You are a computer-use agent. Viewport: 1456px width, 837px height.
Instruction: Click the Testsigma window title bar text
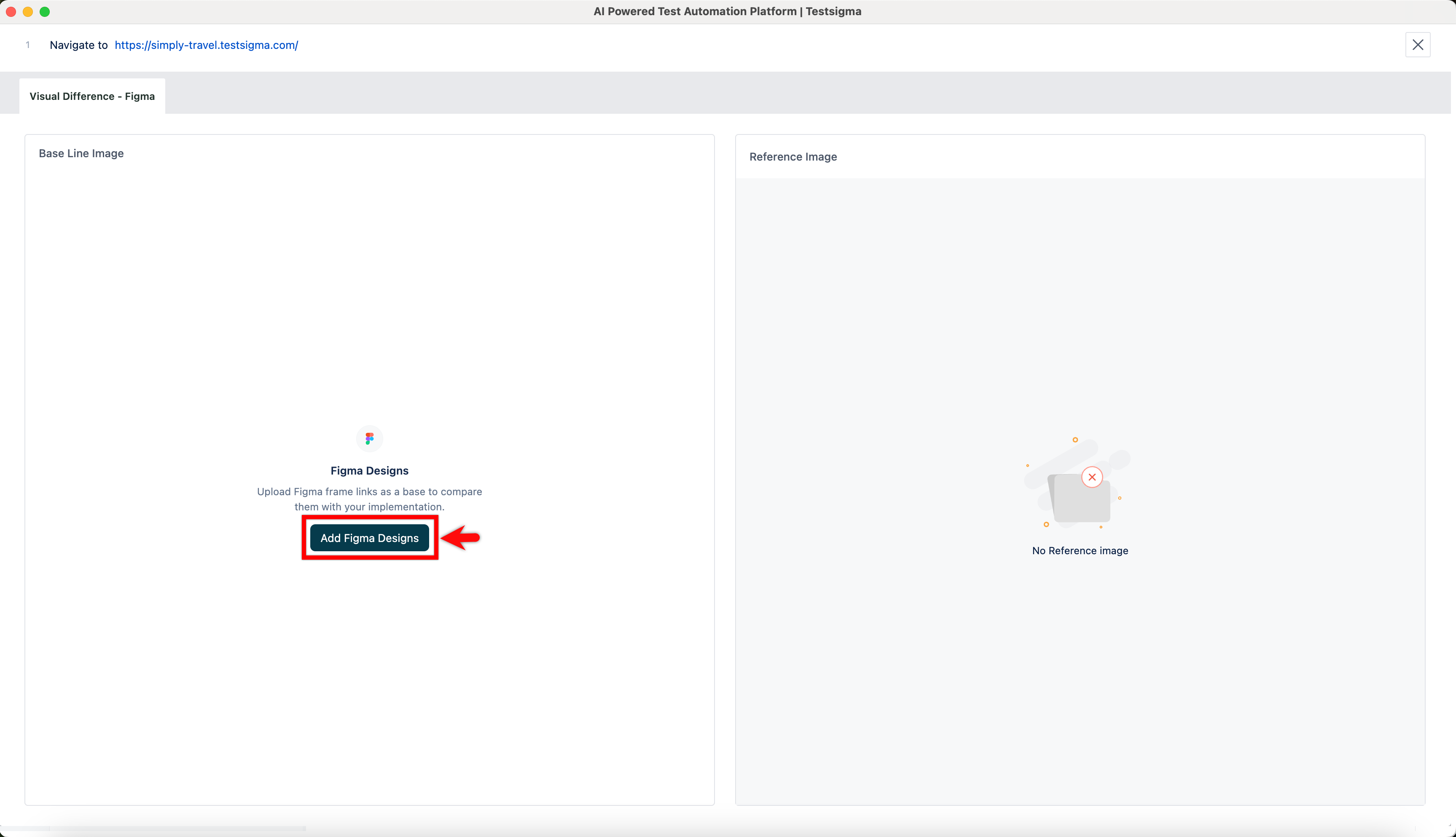tap(727, 11)
